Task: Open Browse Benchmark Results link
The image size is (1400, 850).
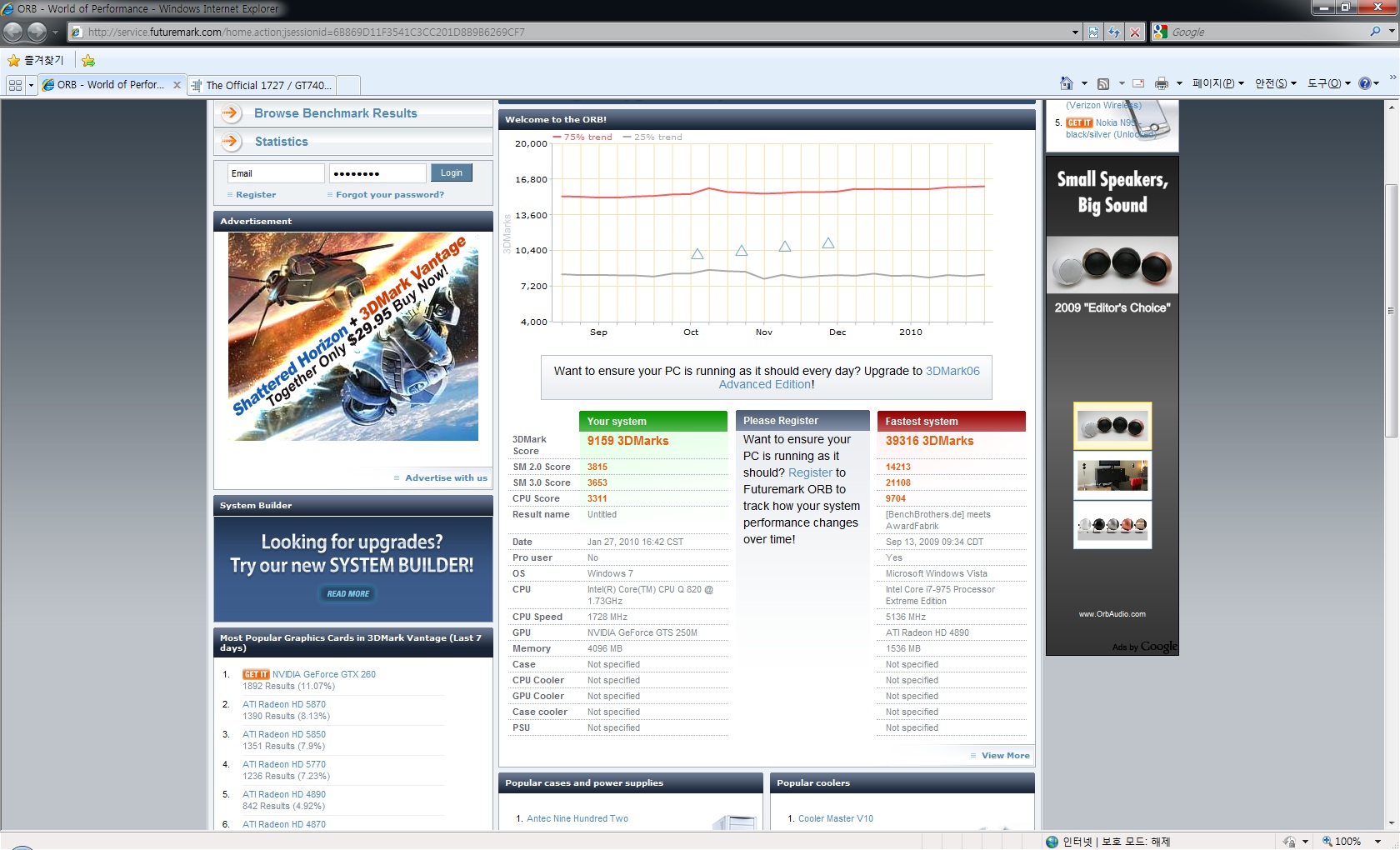Action: (x=336, y=113)
